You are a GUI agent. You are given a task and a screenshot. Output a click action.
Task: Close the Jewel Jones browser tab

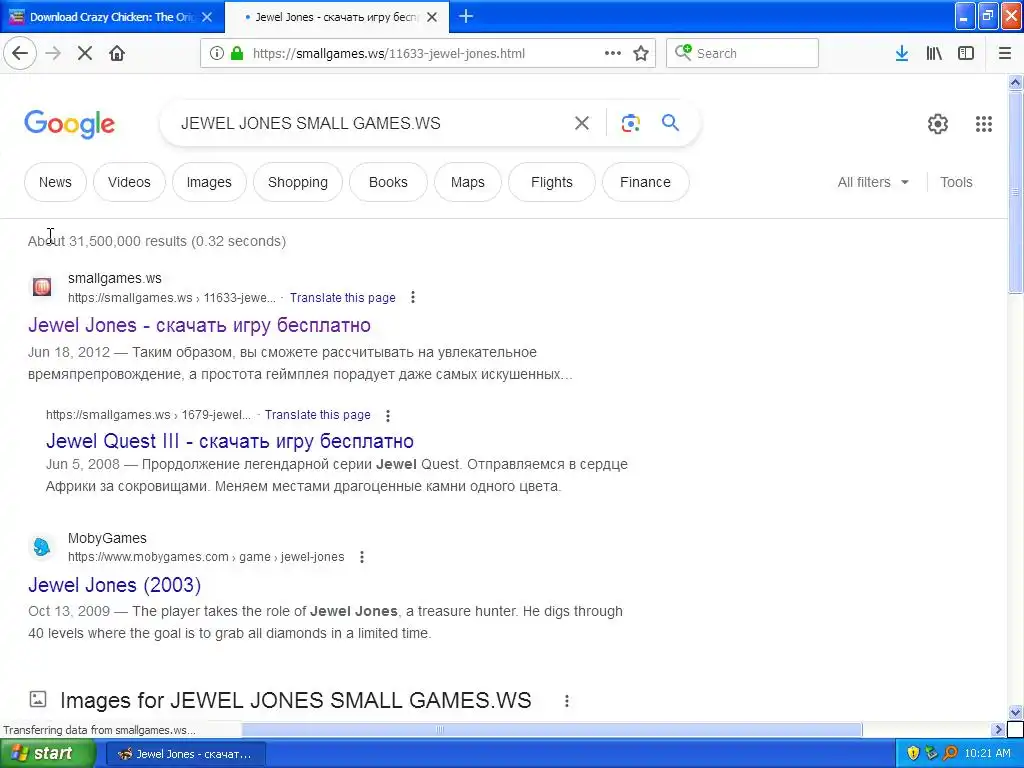click(432, 17)
